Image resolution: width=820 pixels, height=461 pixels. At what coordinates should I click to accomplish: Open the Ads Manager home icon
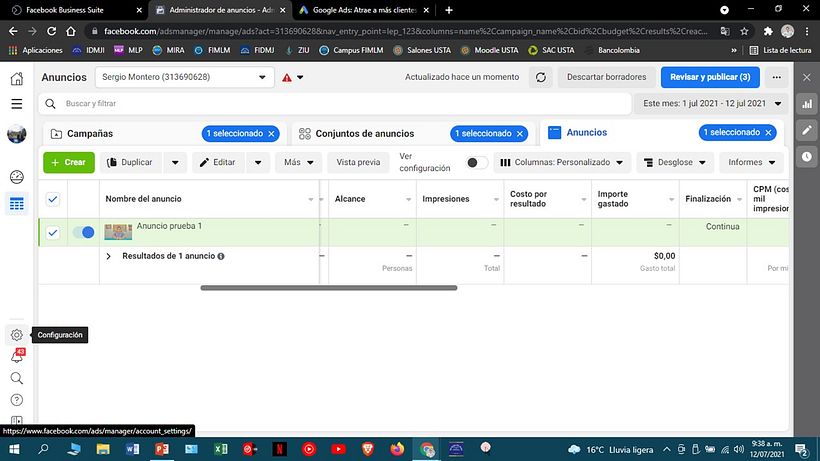pyautogui.click(x=17, y=78)
